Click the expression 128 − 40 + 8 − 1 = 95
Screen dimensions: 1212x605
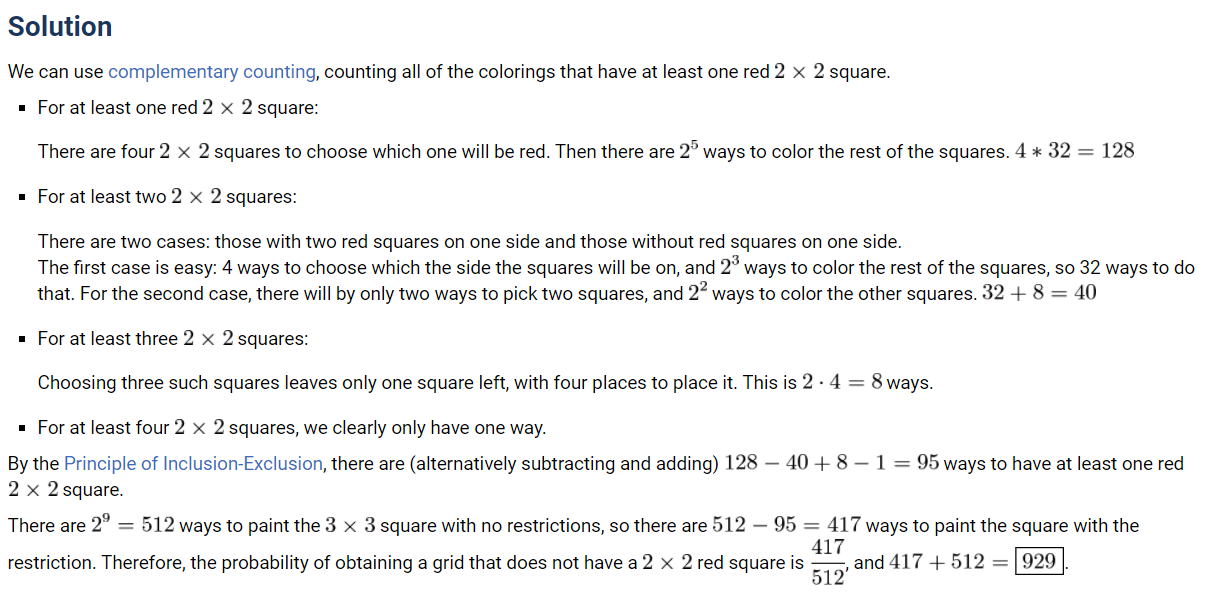coord(831,464)
